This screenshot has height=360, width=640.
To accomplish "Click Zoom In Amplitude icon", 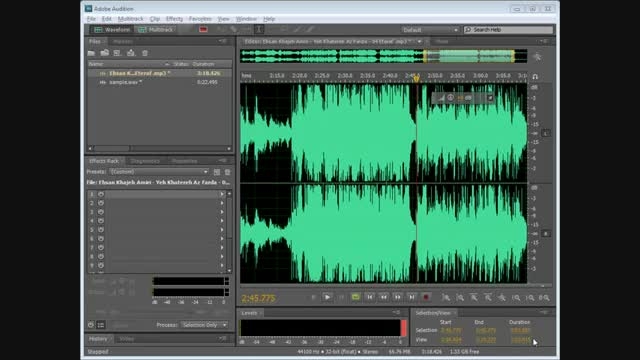I will [x=446, y=298].
